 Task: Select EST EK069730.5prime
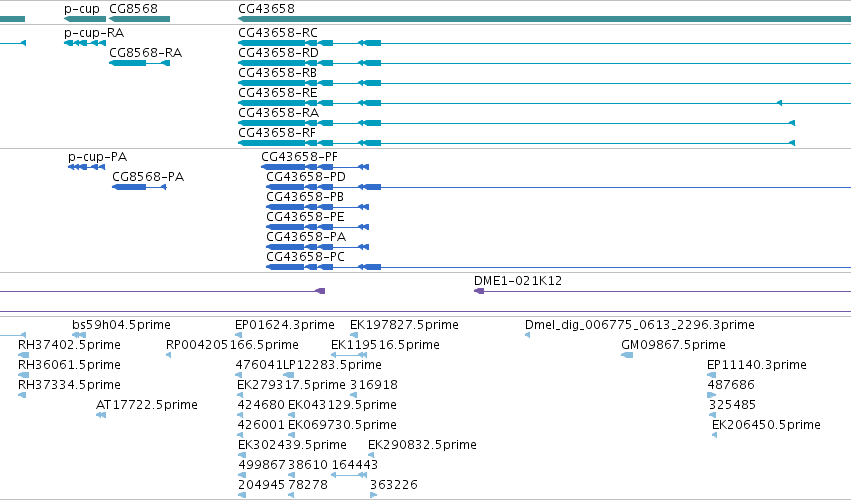(291, 435)
